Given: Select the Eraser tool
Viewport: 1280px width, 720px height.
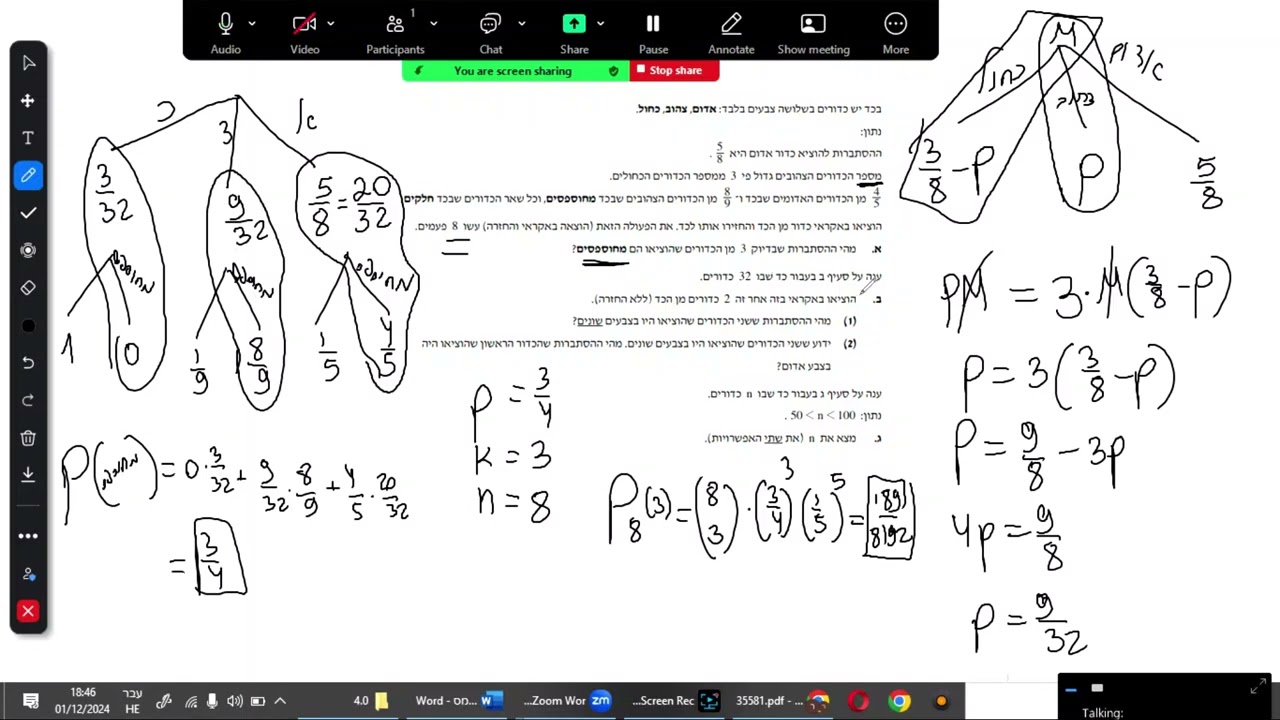Looking at the screenshot, I should (x=28, y=288).
